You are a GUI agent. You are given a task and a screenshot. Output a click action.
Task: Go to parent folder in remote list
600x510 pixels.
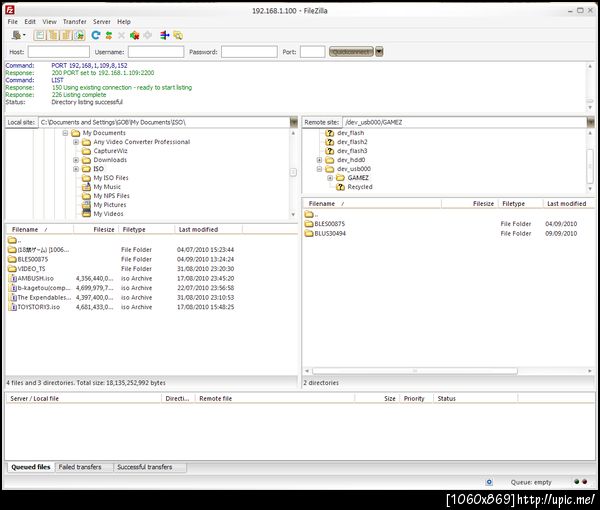tap(311, 214)
